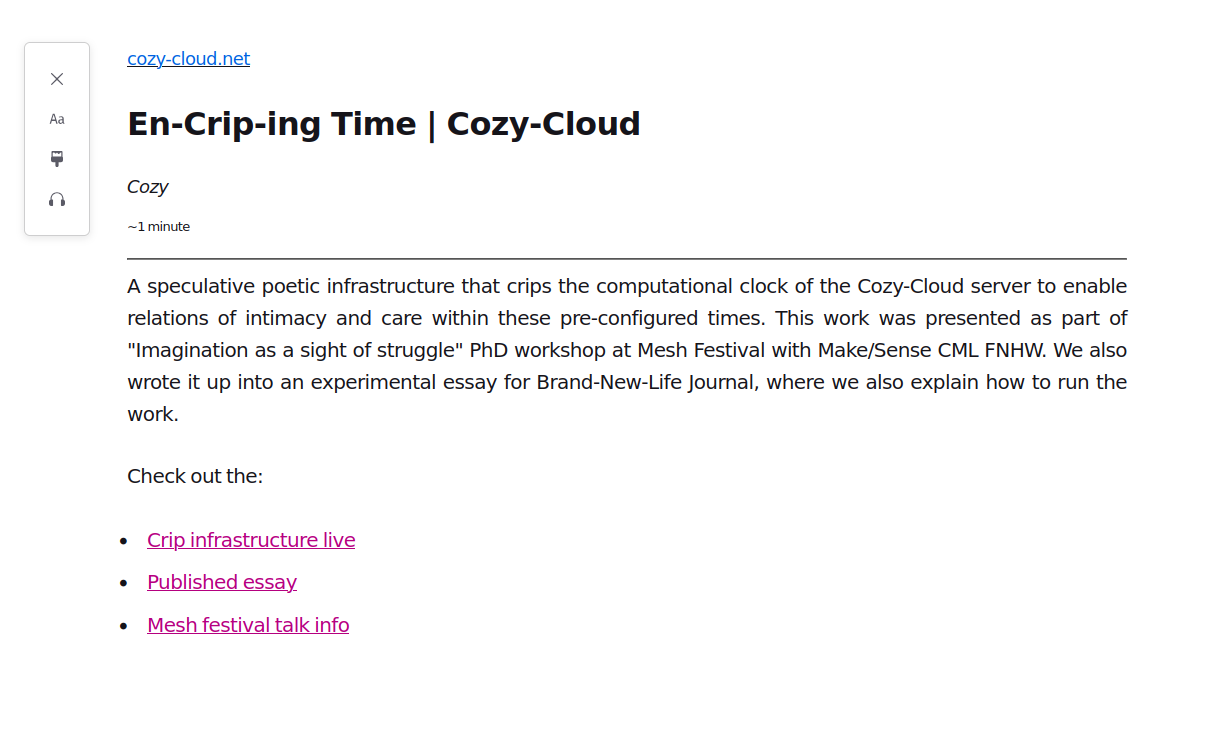Screen dimensions: 1211x731
Task: Start the headphones read aloud narration
Action: click(57, 199)
